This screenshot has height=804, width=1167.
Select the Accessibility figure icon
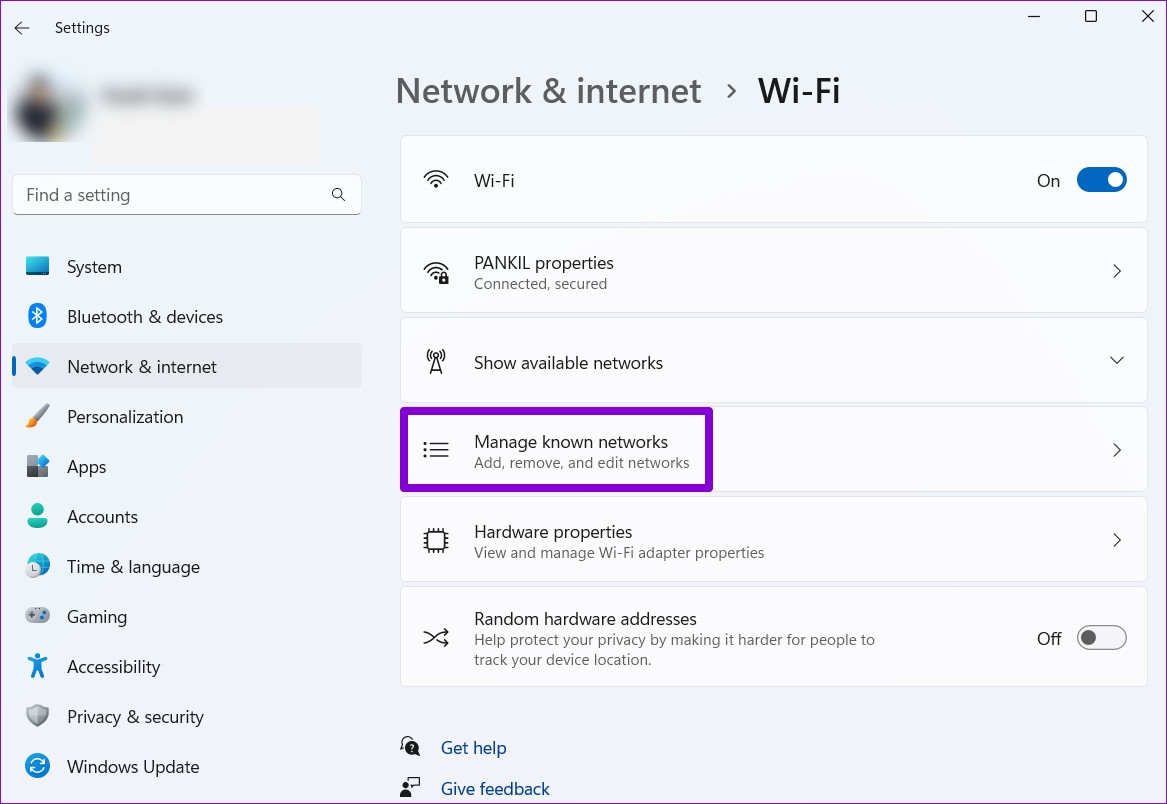38,666
